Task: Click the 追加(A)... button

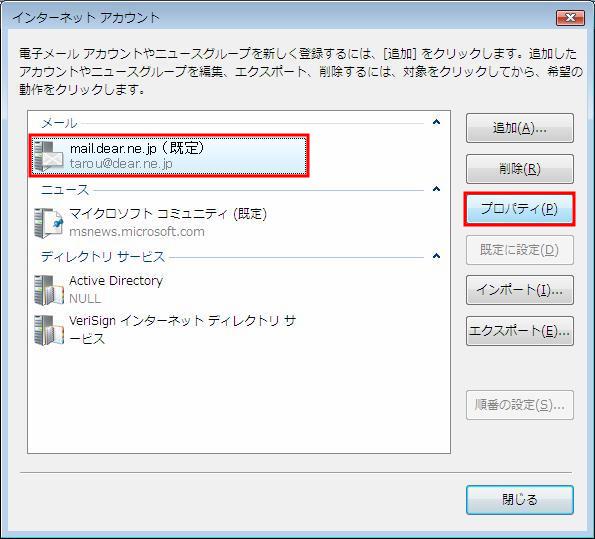Action: (519, 128)
